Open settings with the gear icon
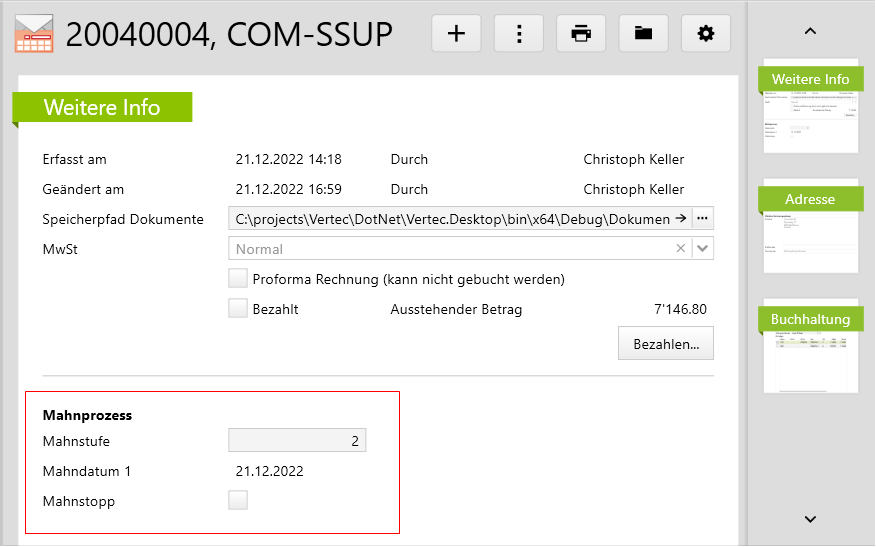Image resolution: width=876 pixels, height=547 pixels. (706, 34)
